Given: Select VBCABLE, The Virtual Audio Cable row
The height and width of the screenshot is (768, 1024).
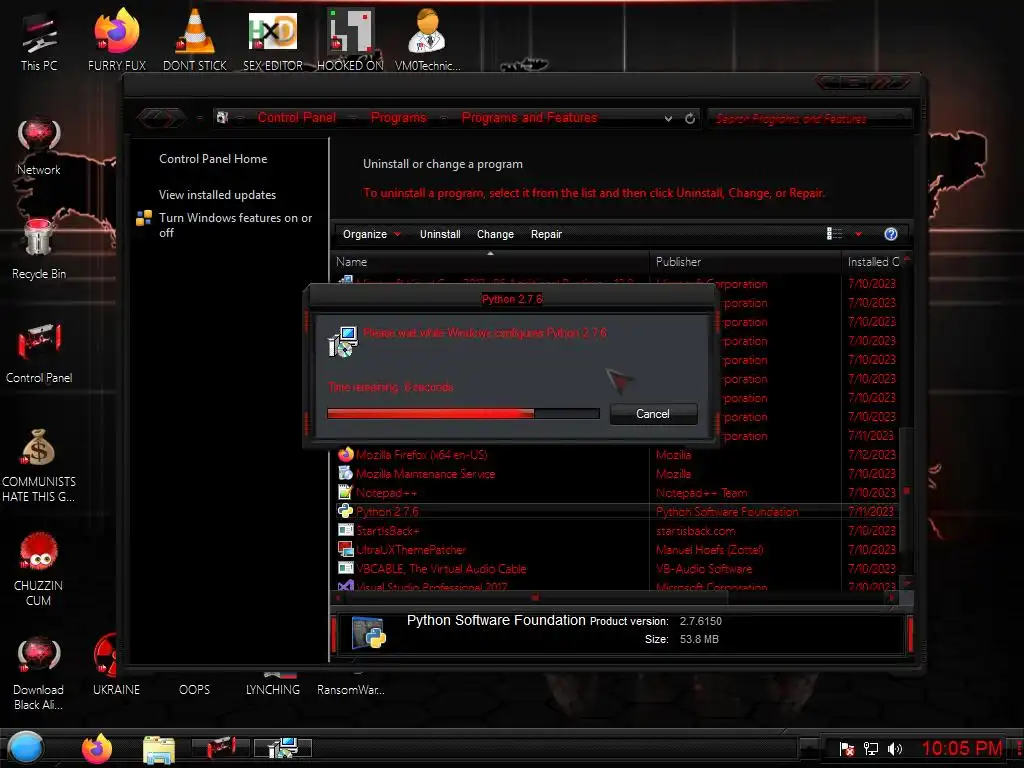Looking at the screenshot, I should tap(618, 569).
